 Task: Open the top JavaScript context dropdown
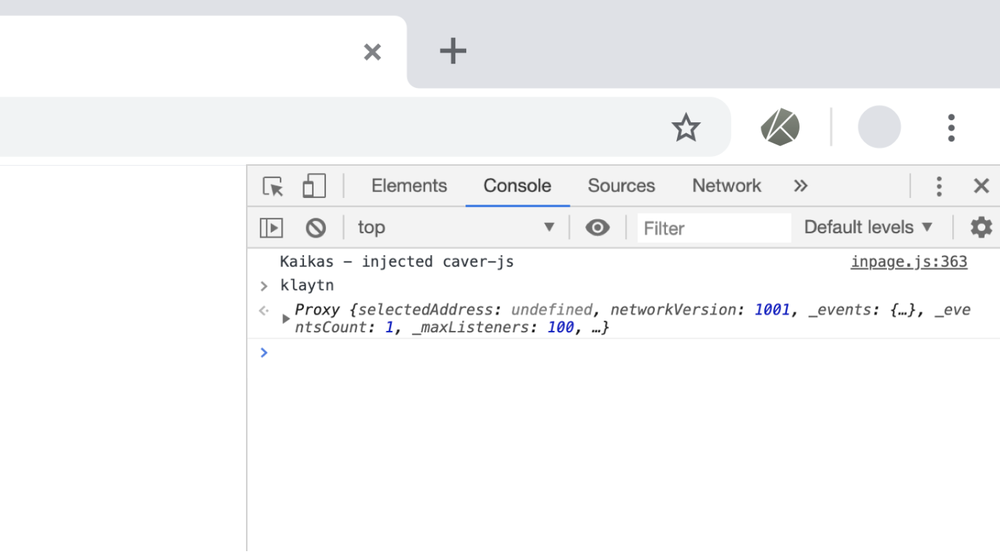[456, 228]
